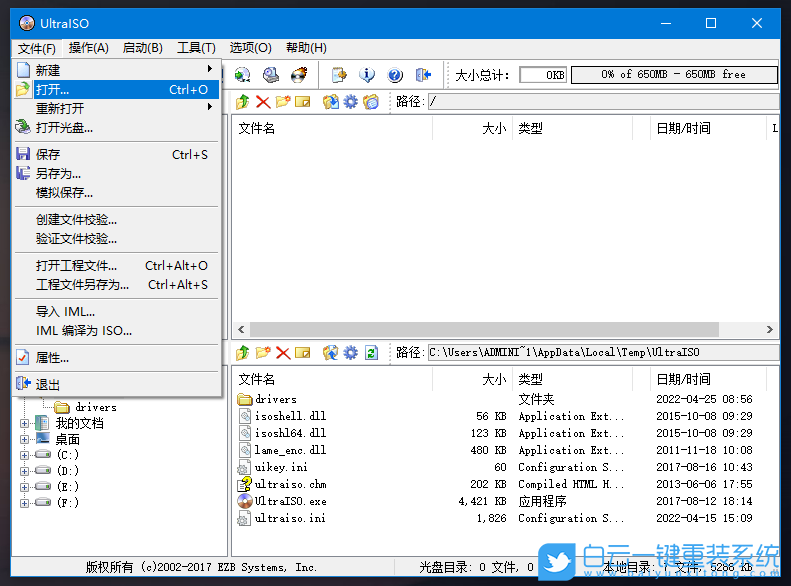Click the ultraiso.chm help file icon
This screenshot has height=586, width=791.
pyautogui.click(x=245, y=484)
